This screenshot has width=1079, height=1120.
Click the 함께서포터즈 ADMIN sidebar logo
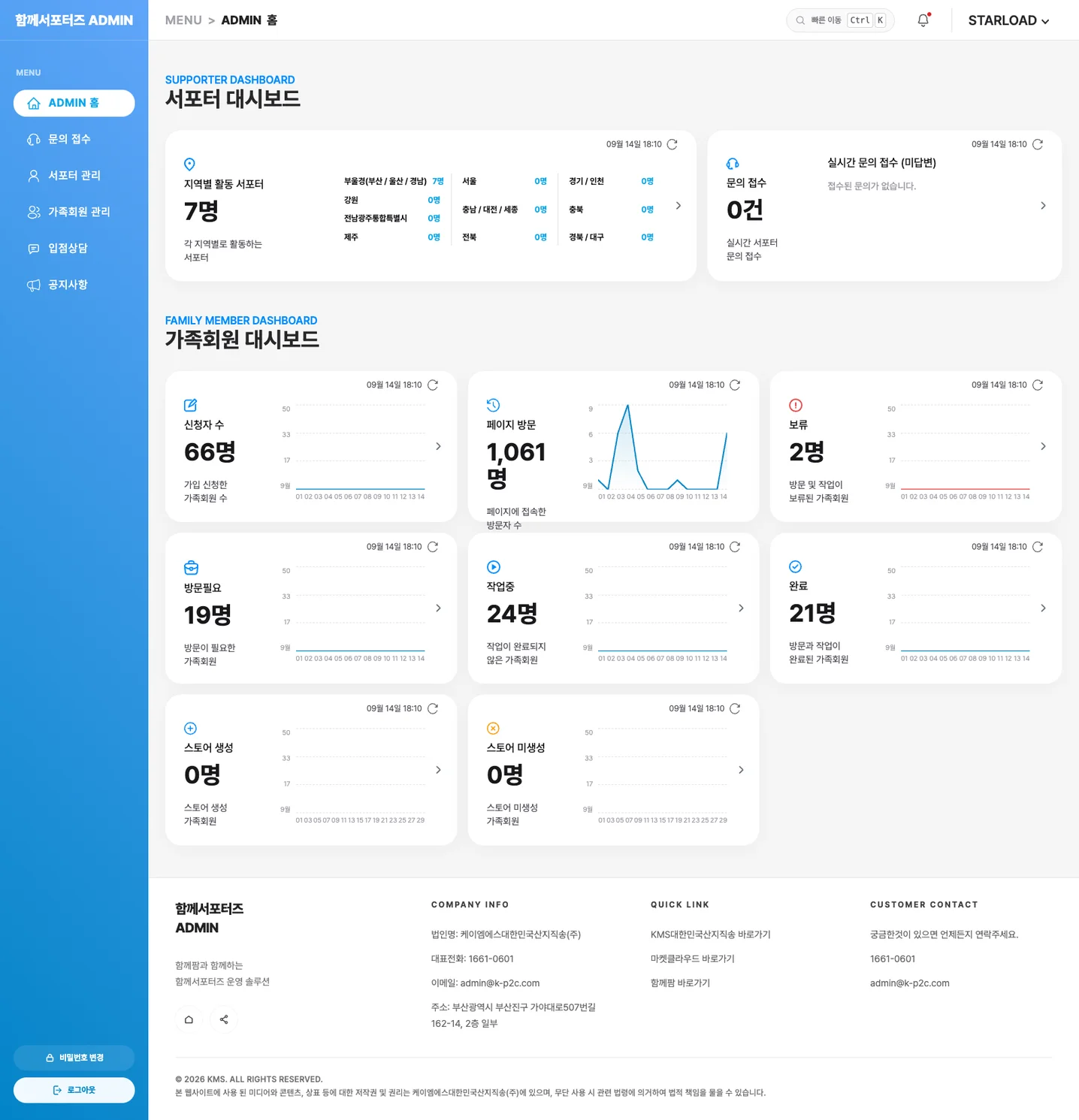click(x=74, y=20)
